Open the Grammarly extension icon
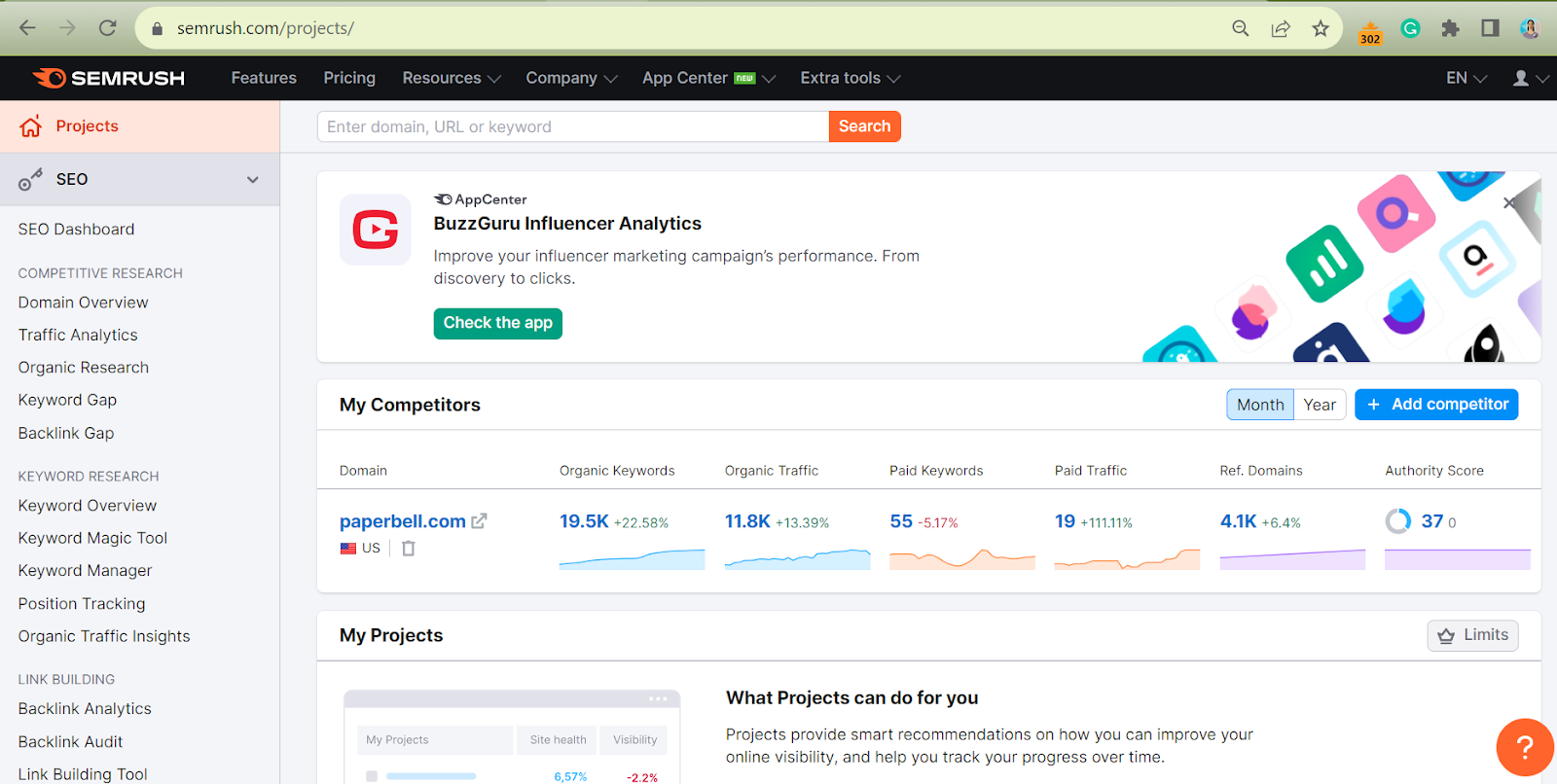Screen dimensions: 1557x784 [x=1410, y=28]
